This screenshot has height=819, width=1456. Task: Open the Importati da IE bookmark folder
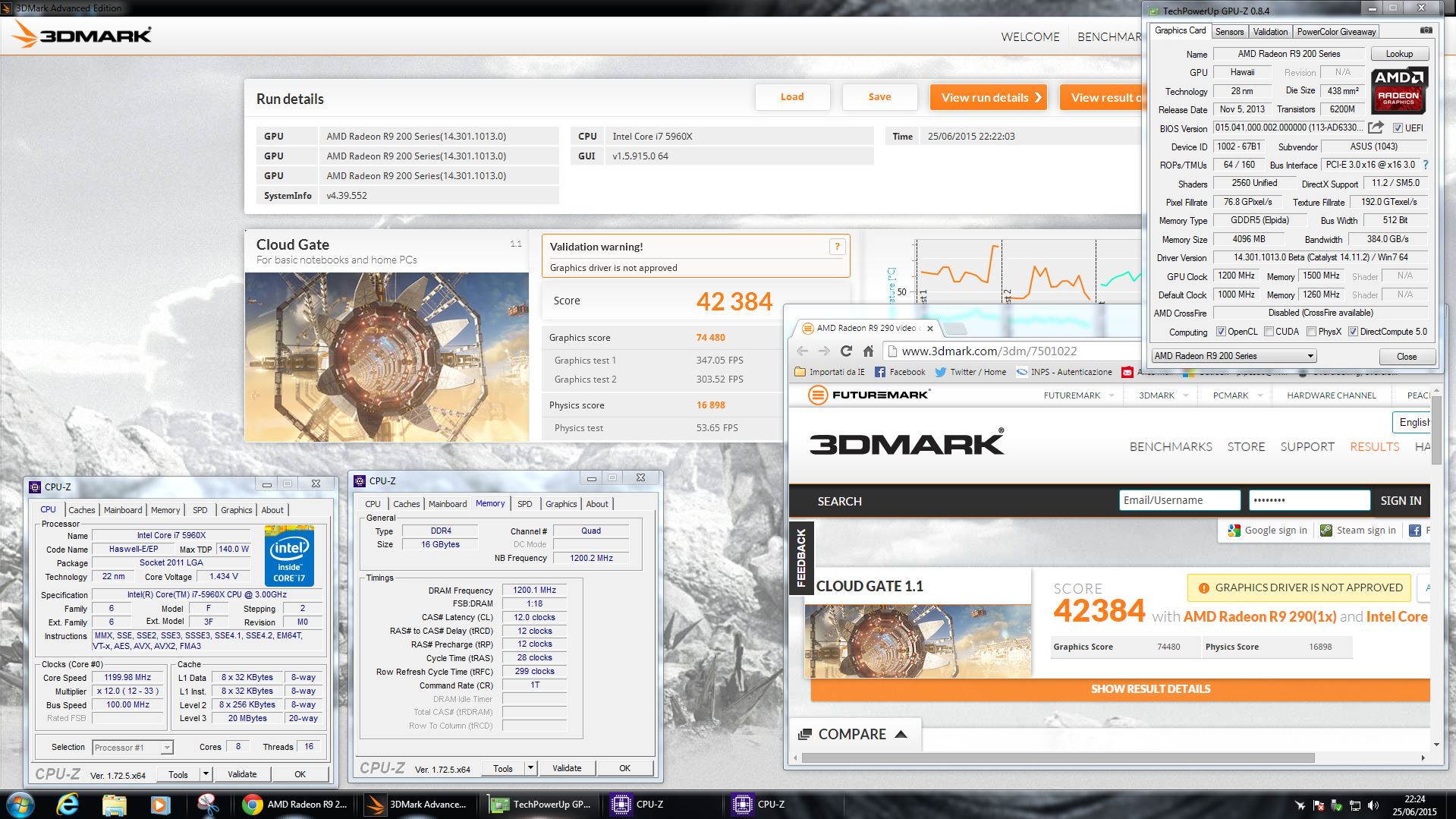829,372
